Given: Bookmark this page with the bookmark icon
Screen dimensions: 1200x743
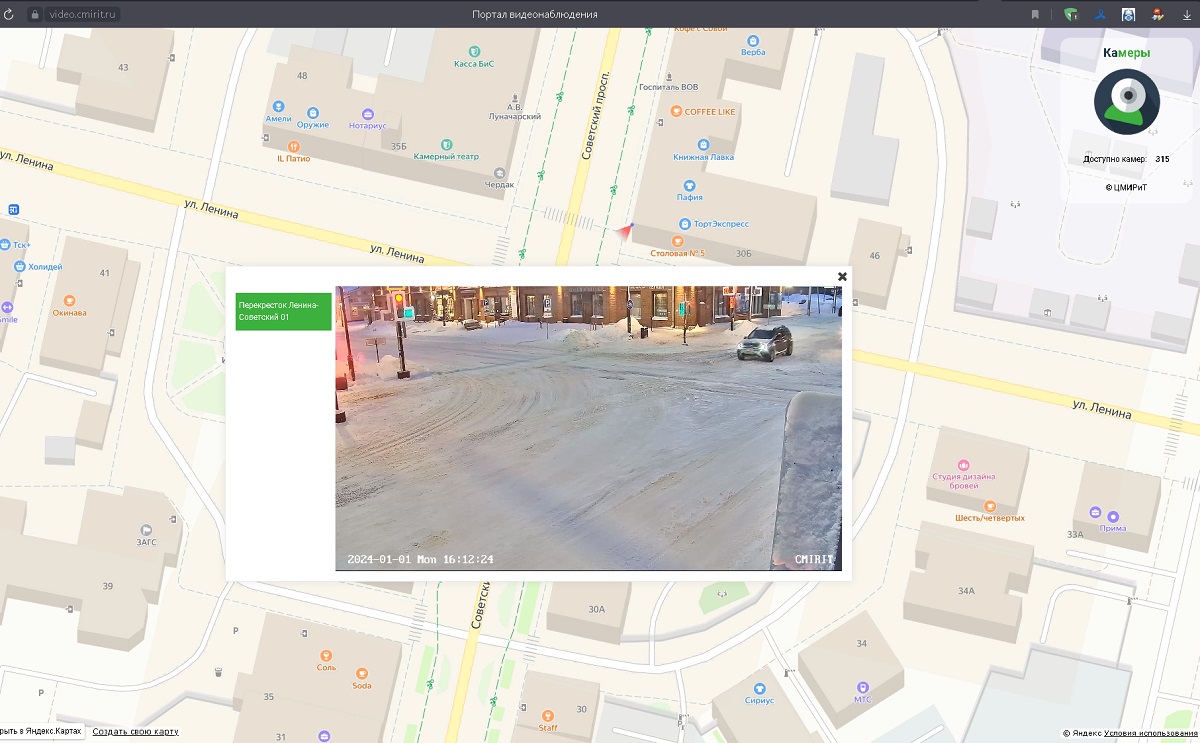Looking at the screenshot, I should (1035, 14).
